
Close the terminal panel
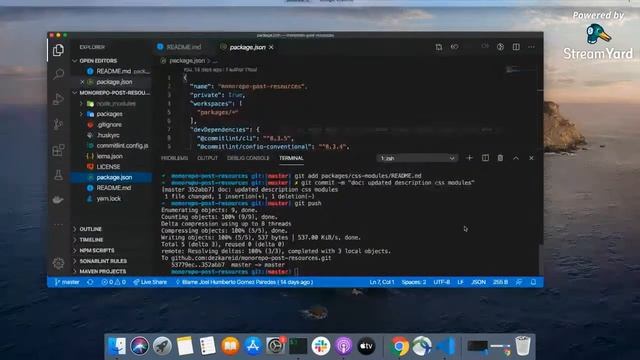point(531,158)
